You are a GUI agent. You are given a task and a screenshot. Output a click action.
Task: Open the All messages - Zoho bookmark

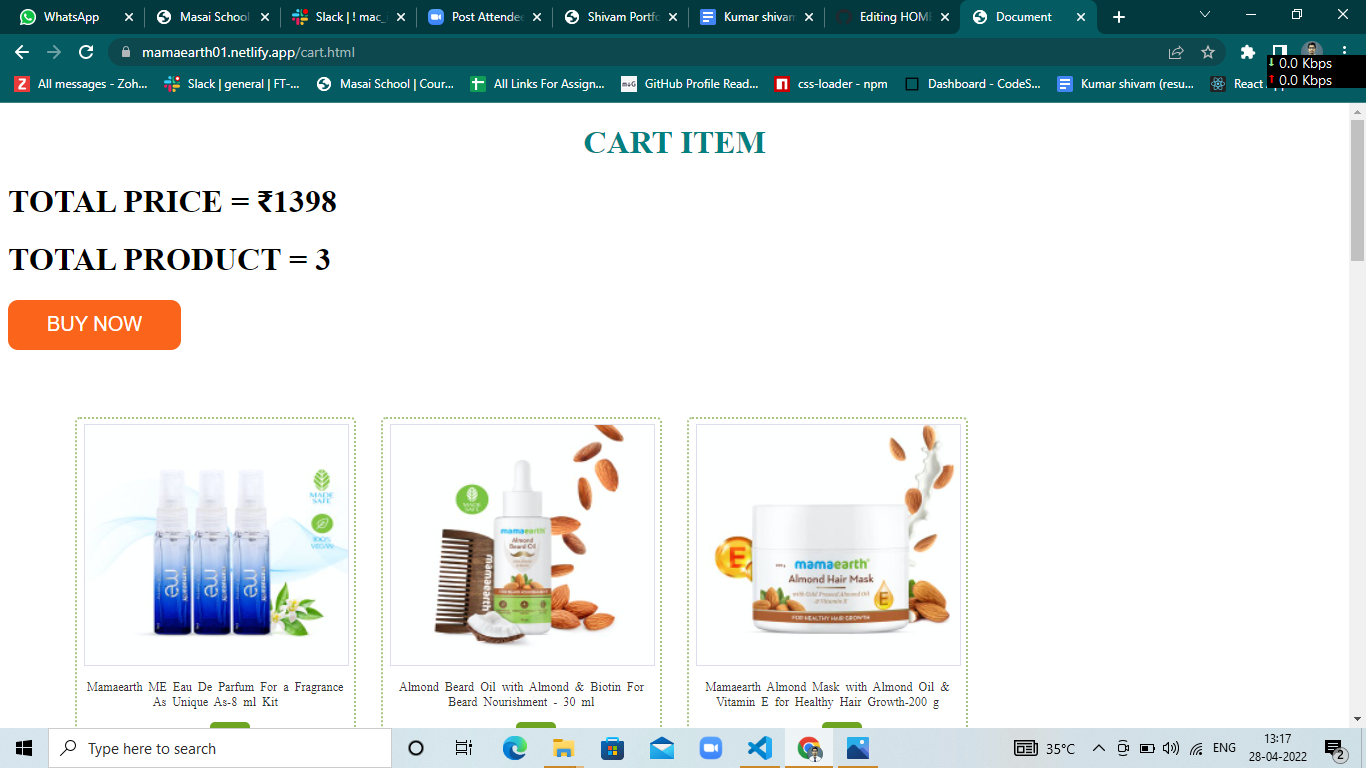(81, 84)
